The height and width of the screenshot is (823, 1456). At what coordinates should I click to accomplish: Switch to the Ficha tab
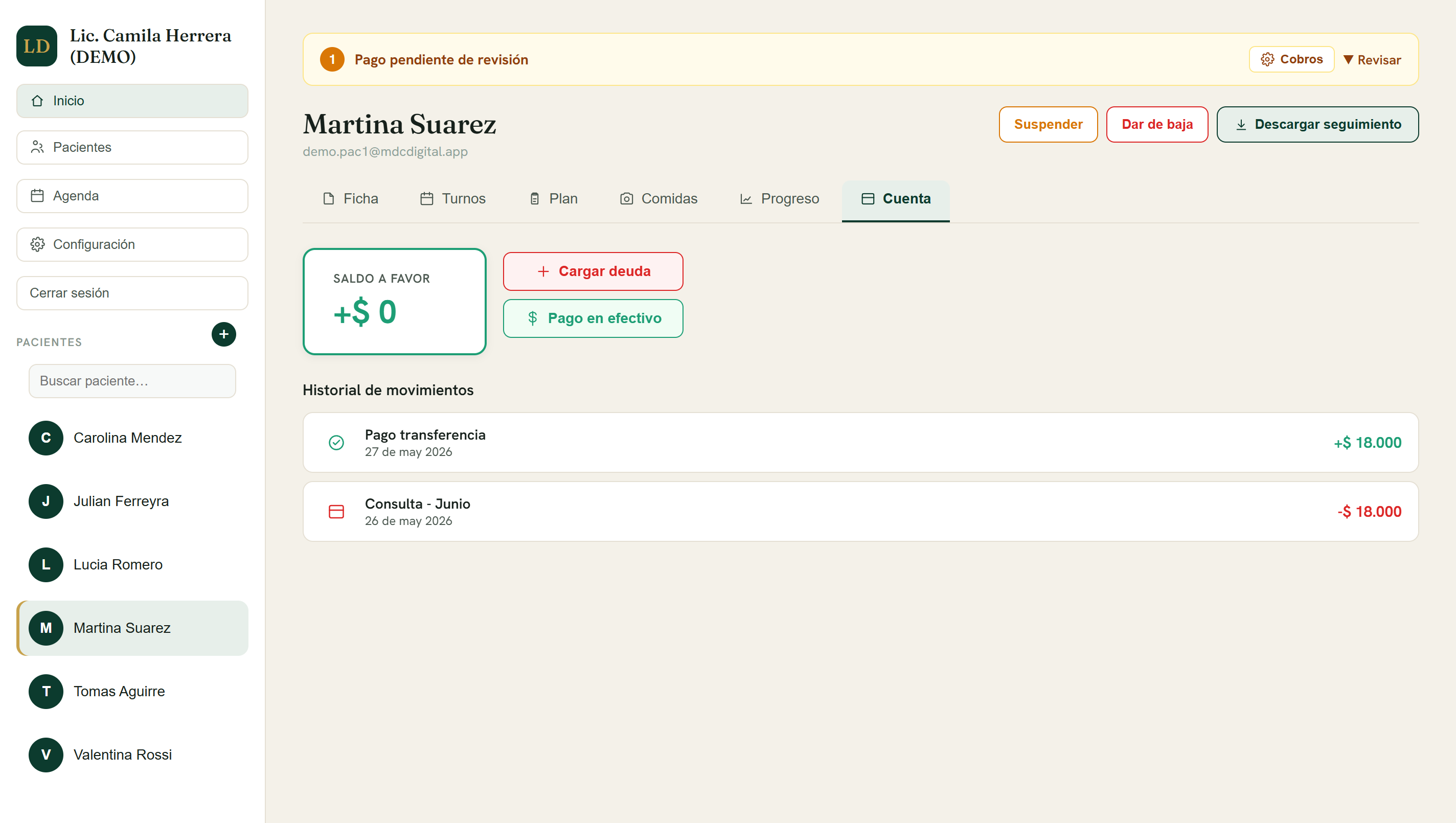[x=350, y=198]
